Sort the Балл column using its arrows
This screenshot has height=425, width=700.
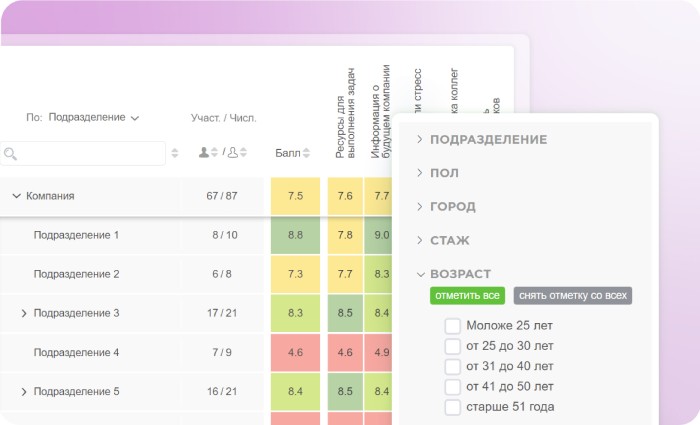[306, 153]
